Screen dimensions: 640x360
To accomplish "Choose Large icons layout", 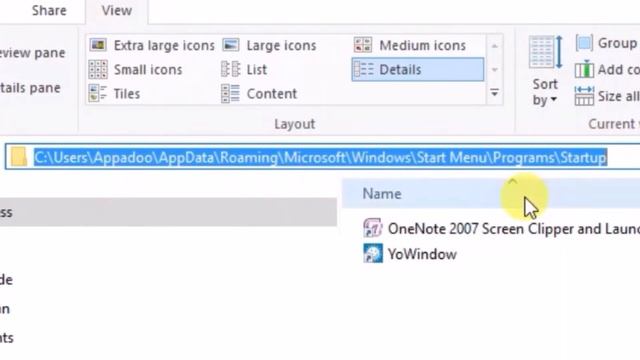I will [x=269, y=45].
